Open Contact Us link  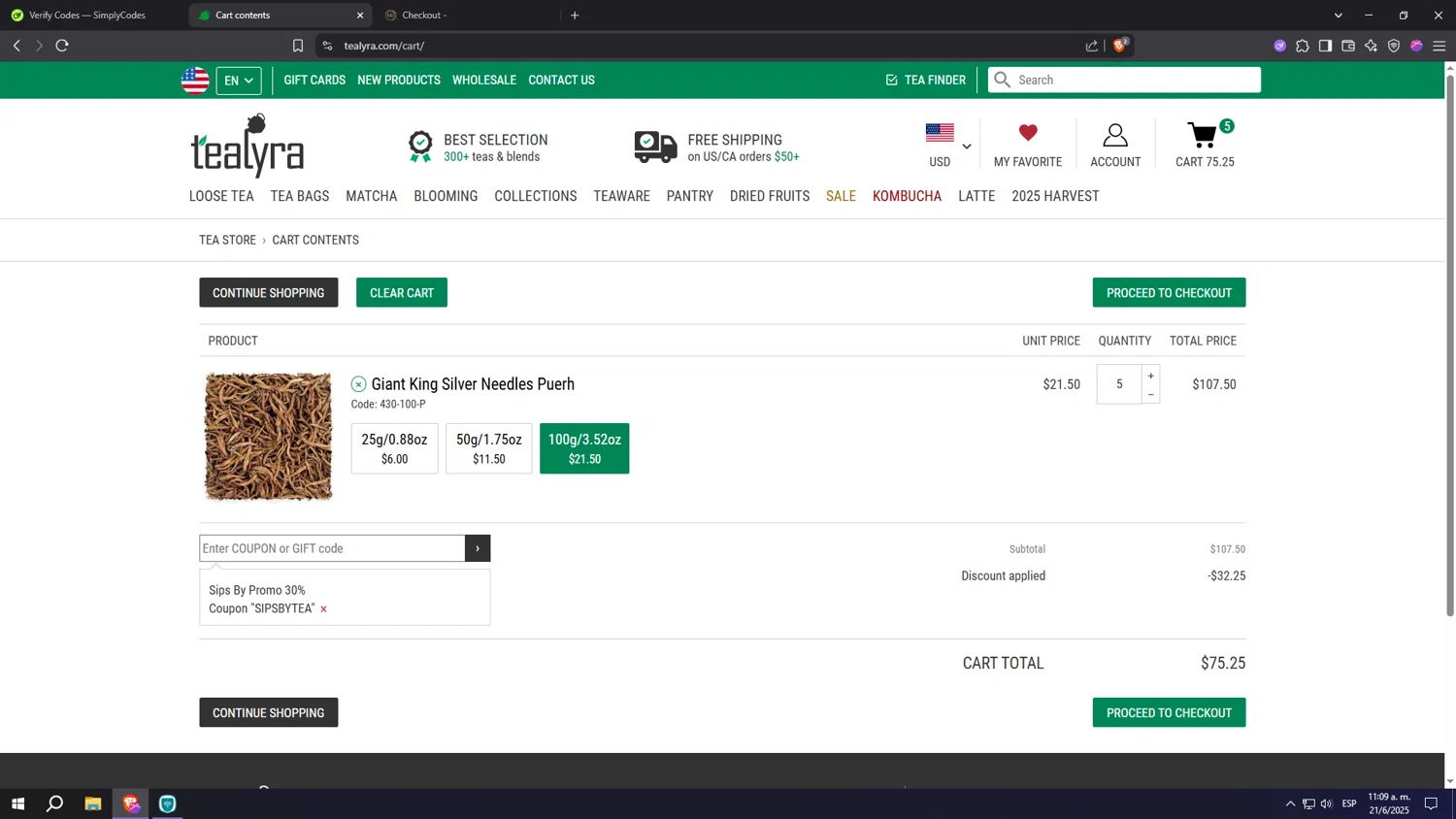[x=561, y=81]
